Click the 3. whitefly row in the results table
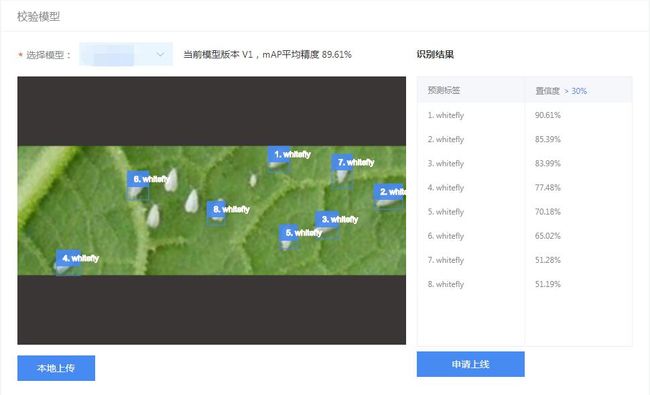Viewport: 650px width, 395px height. coord(524,163)
